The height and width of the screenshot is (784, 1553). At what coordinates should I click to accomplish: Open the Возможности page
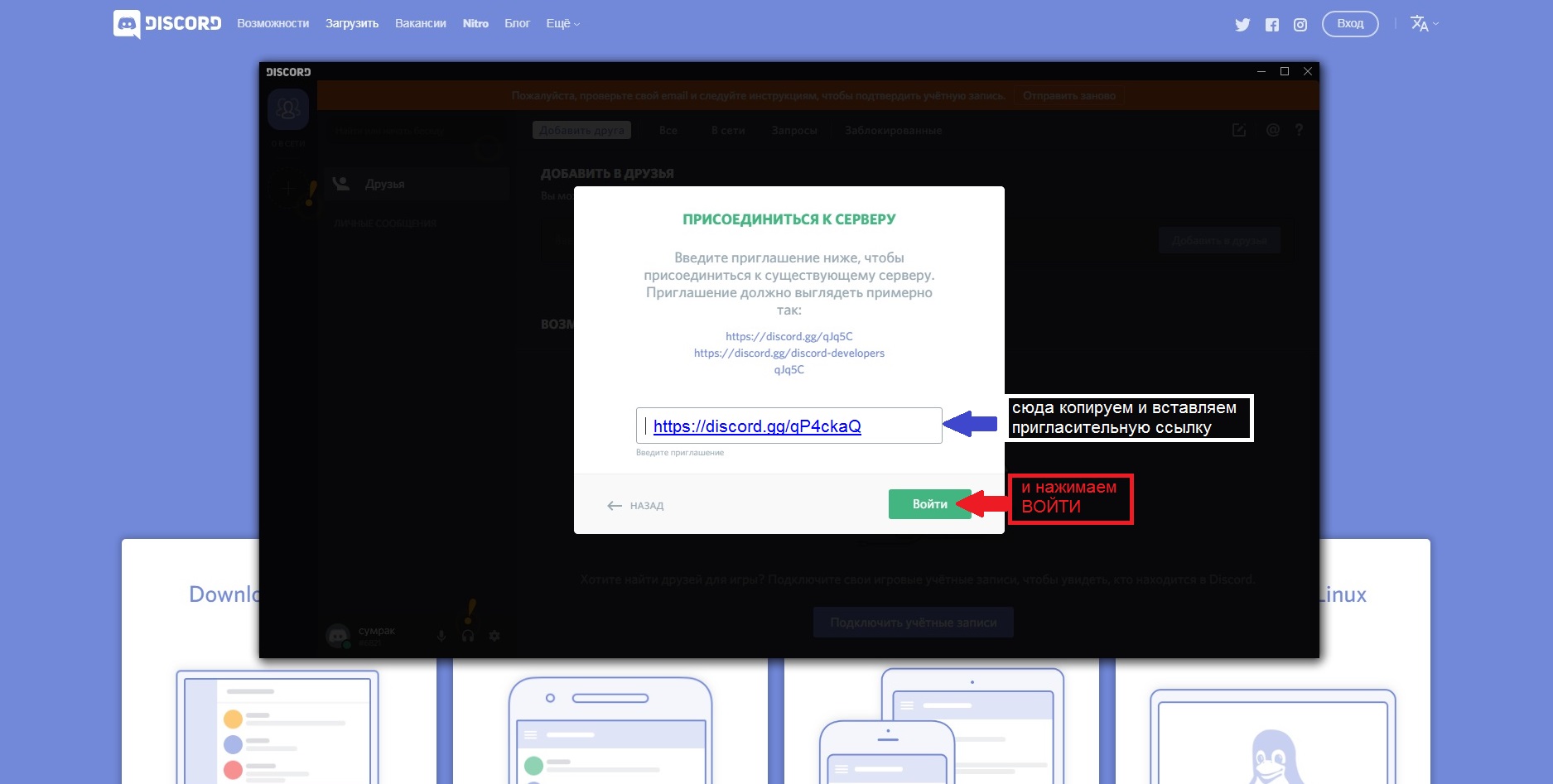[x=272, y=23]
